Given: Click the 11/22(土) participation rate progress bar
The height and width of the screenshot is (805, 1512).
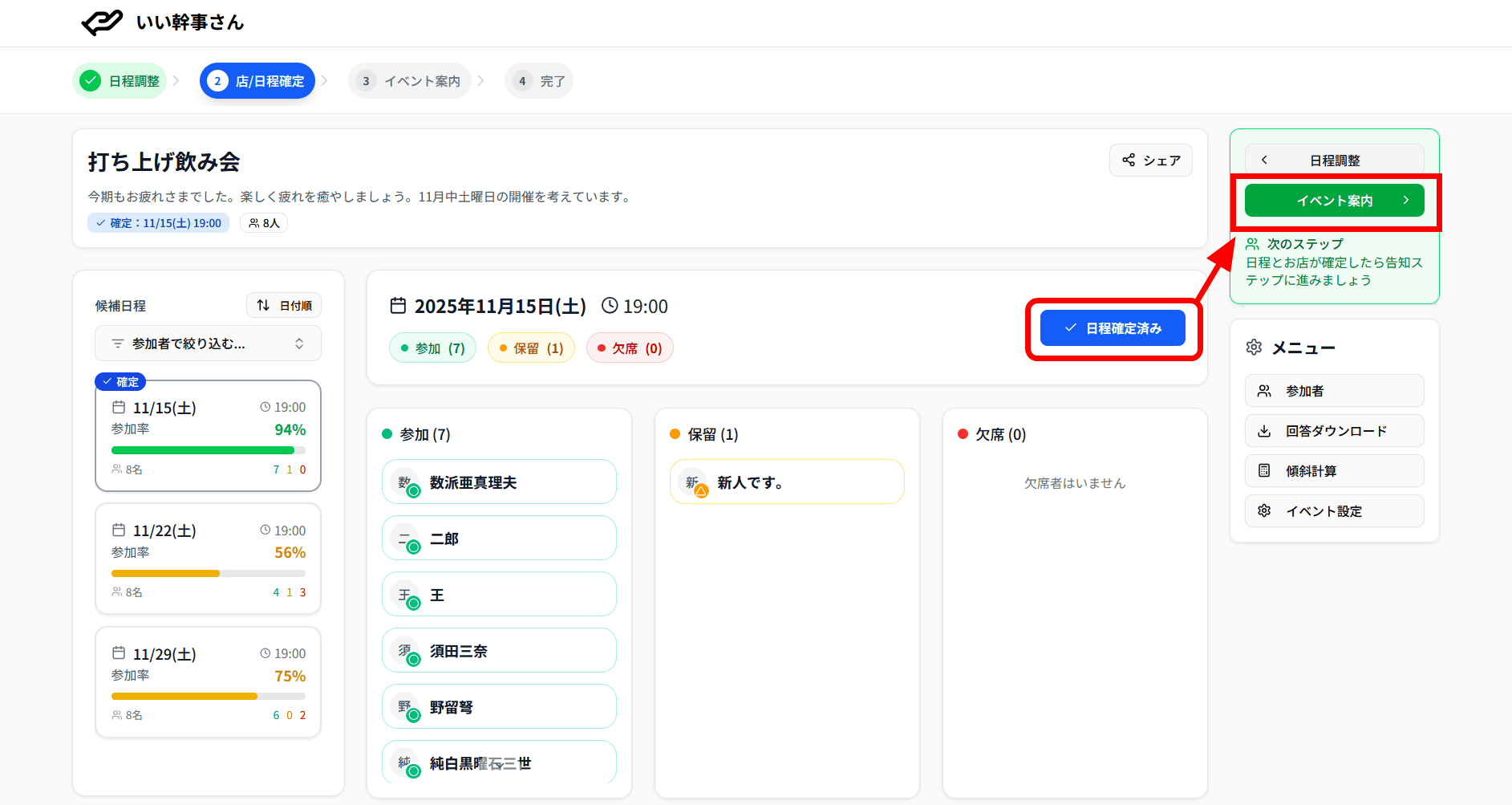Looking at the screenshot, I should point(208,574).
